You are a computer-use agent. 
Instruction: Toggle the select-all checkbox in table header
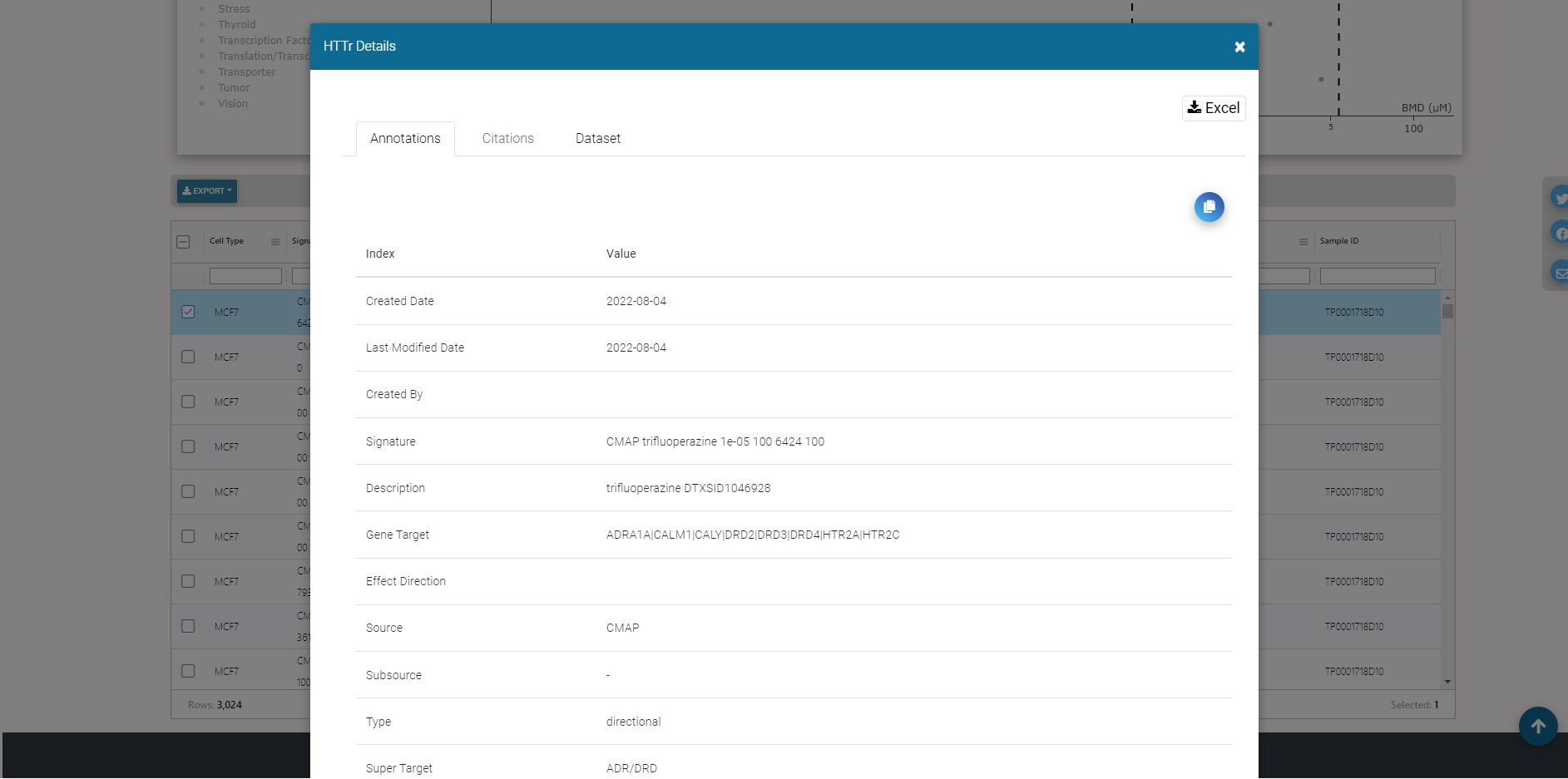point(181,241)
